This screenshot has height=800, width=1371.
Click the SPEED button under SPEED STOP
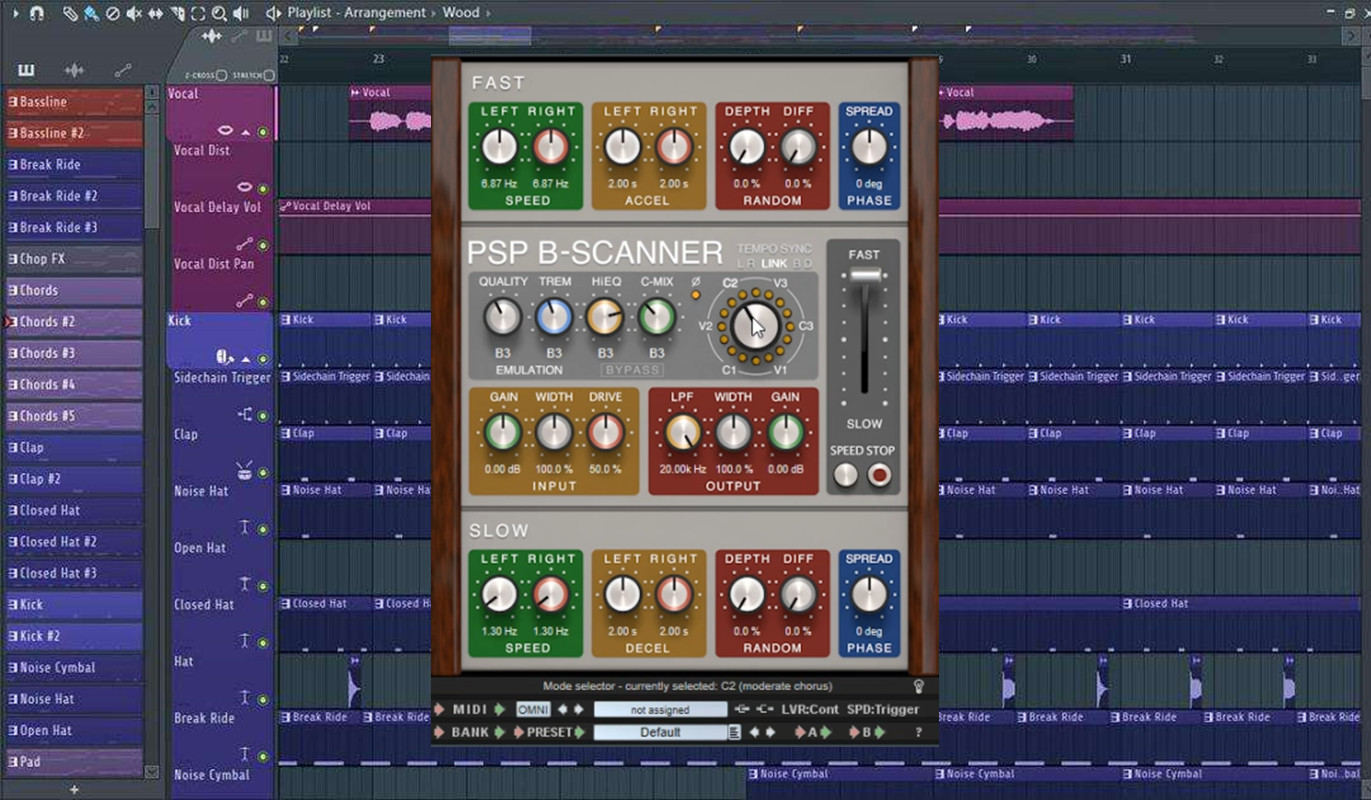pyautogui.click(x=846, y=475)
